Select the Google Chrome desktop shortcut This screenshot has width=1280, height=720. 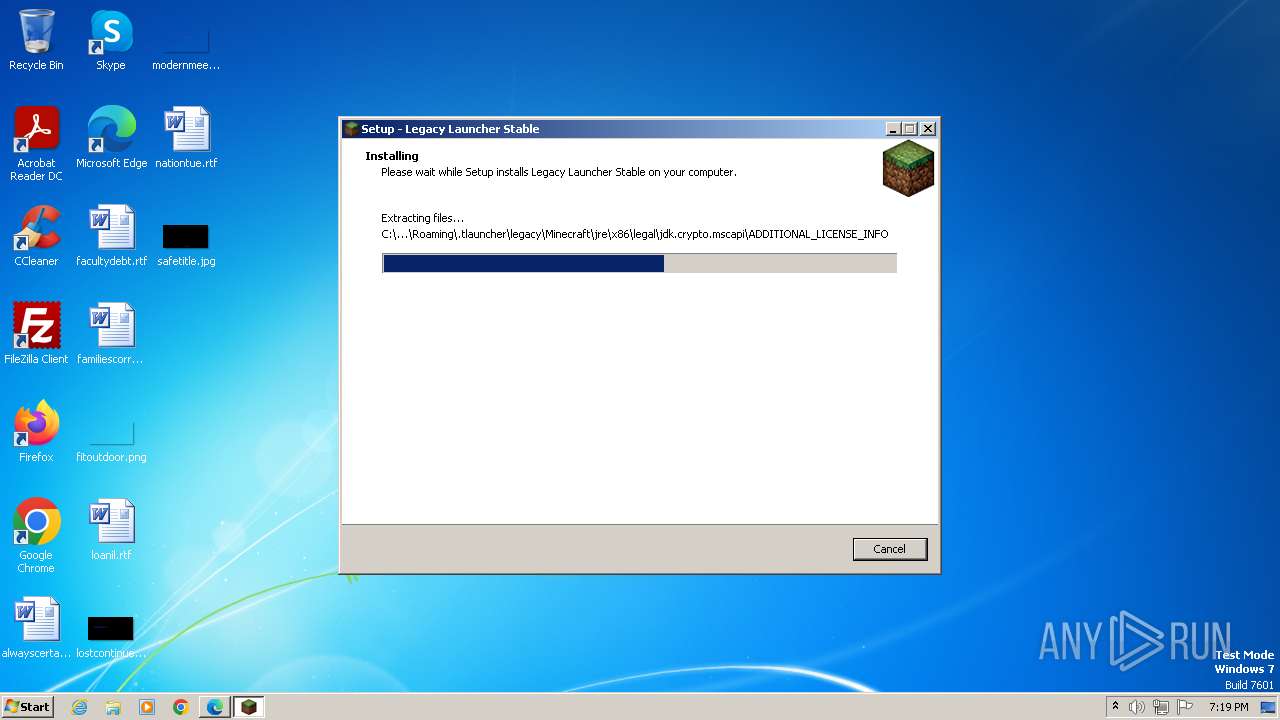[x=36, y=536]
